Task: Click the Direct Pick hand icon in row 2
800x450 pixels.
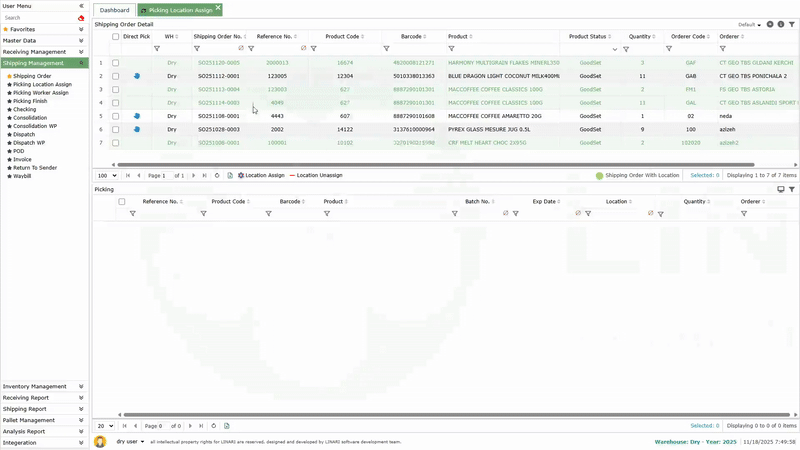Action: 136,76
